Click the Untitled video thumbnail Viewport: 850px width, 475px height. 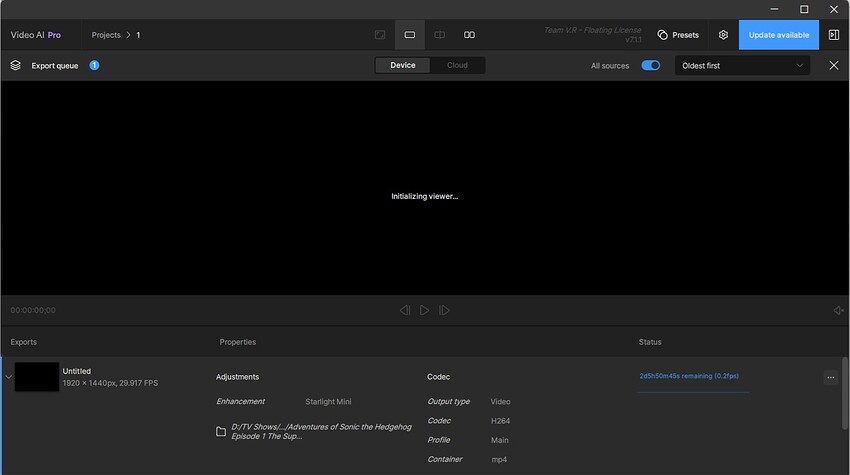37,377
